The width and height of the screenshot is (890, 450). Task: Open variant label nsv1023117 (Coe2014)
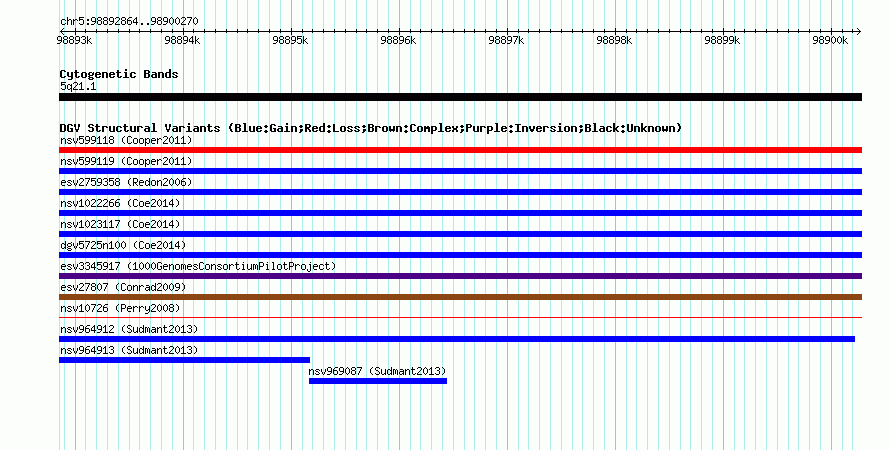(120, 224)
